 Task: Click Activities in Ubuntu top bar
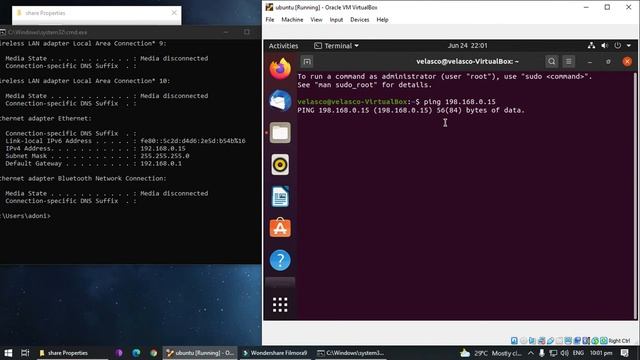283,46
